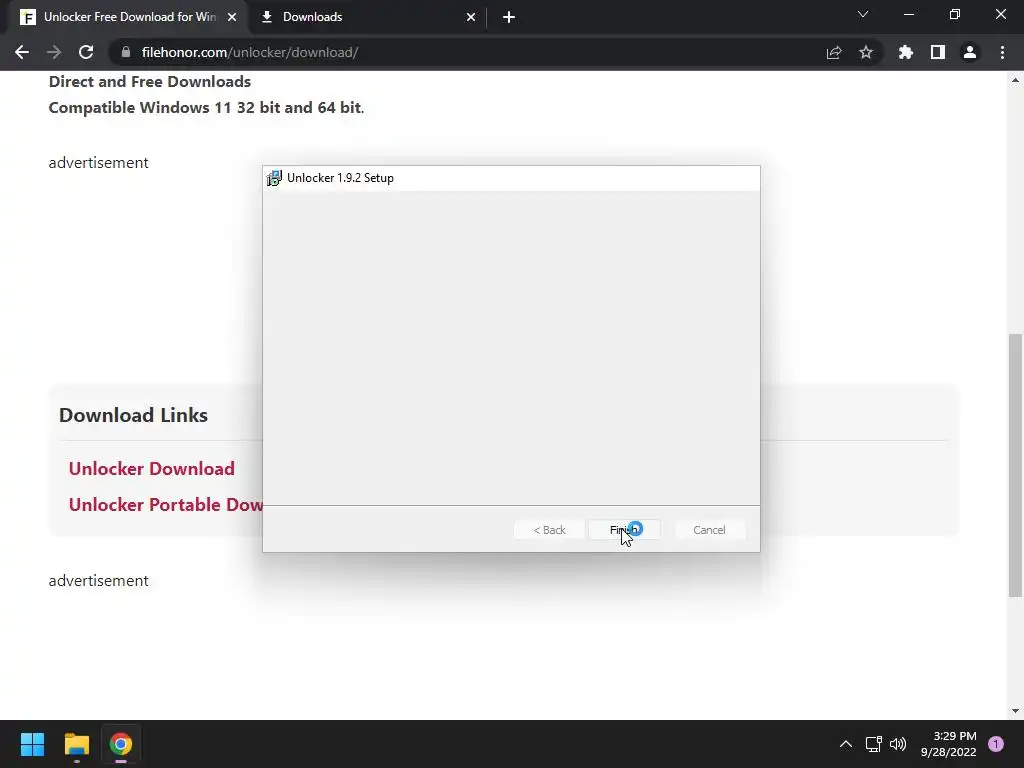This screenshot has width=1024, height=768.
Task: Close the Unlocker Free Download tab
Action: (x=232, y=17)
